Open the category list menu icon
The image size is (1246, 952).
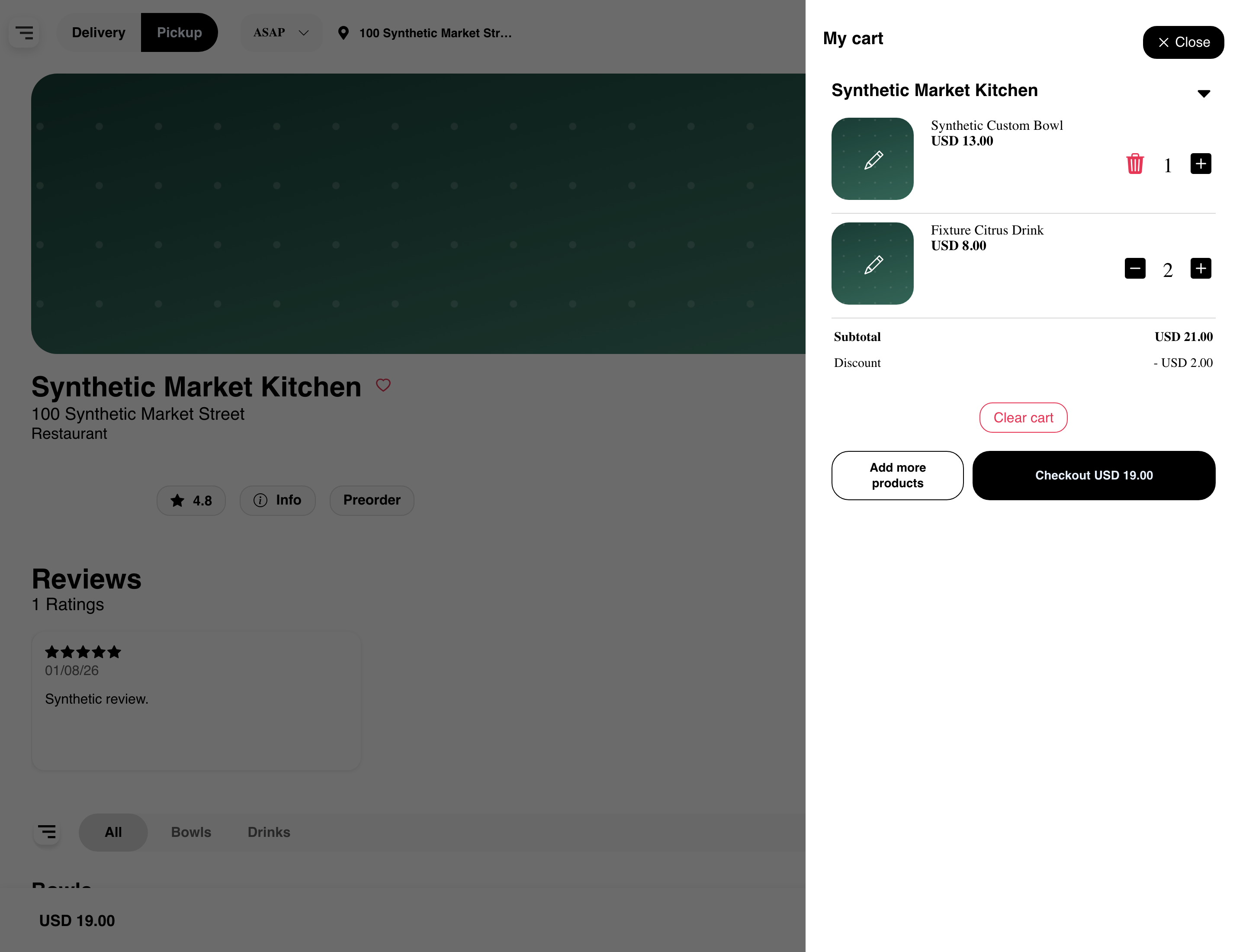tap(46, 832)
